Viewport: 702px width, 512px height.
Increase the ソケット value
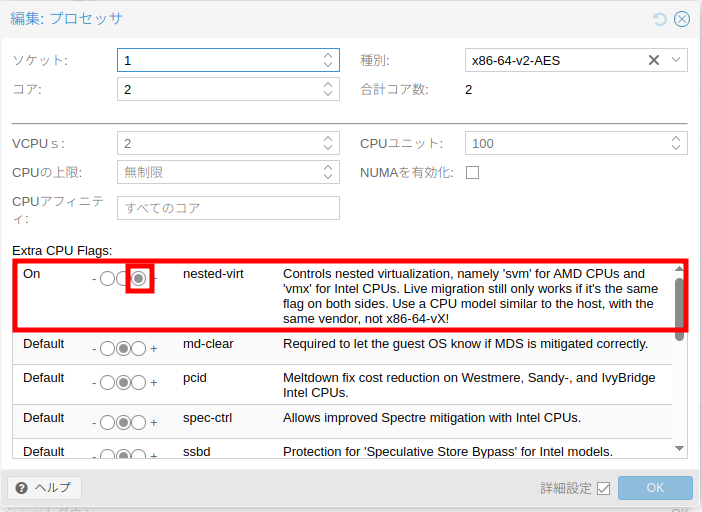coord(328,55)
